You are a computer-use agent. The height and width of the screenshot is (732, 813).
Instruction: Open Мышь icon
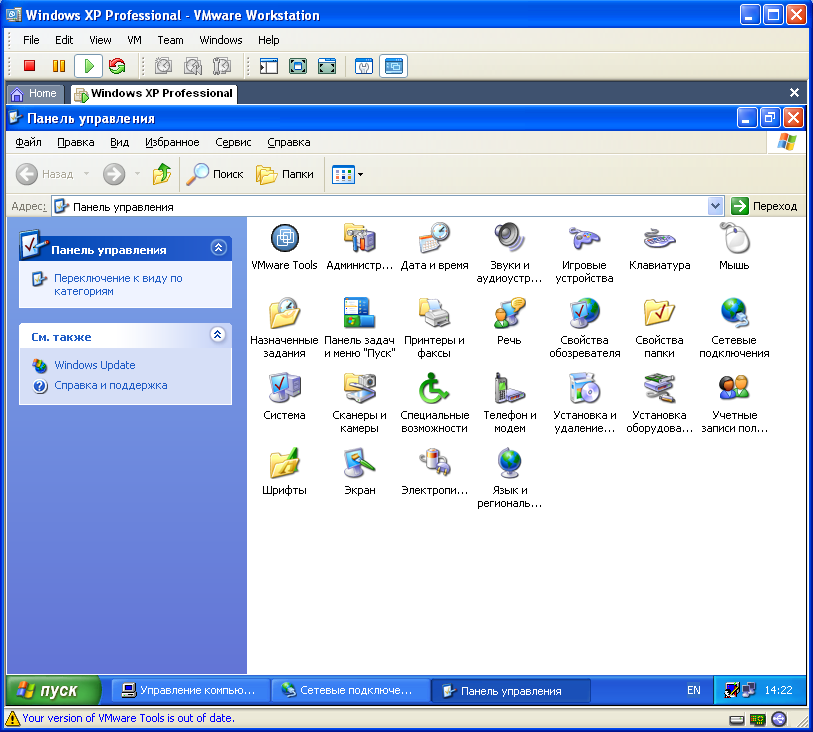(x=734, y=247)
